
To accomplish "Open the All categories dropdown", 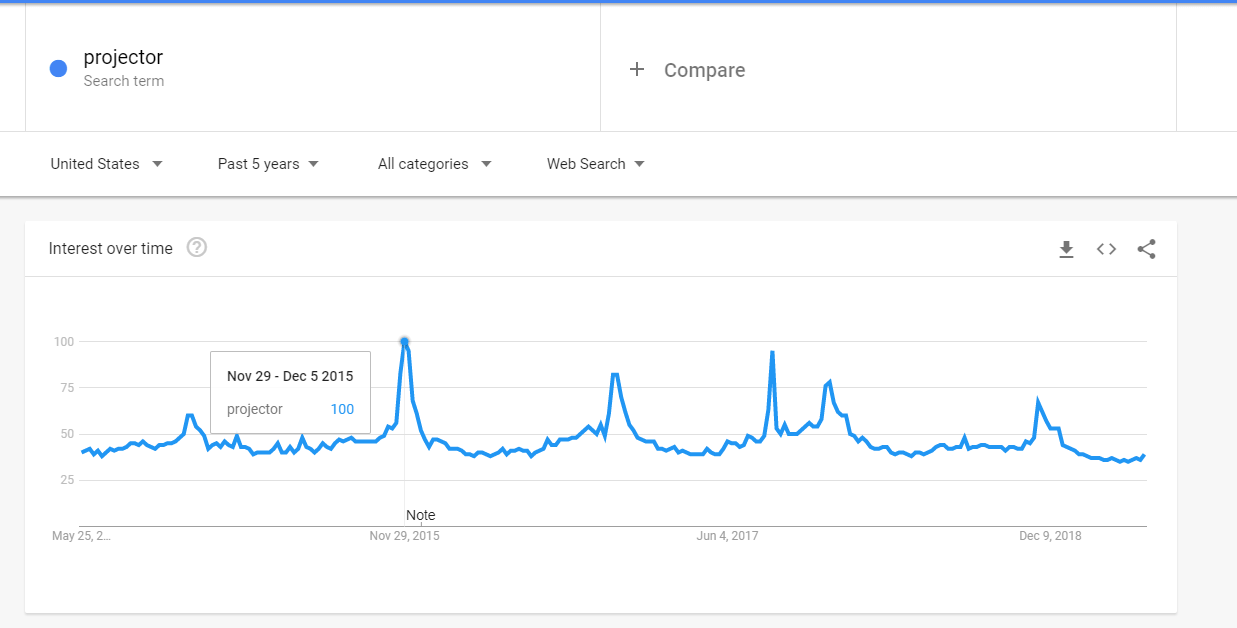I will tap(435, 164).
